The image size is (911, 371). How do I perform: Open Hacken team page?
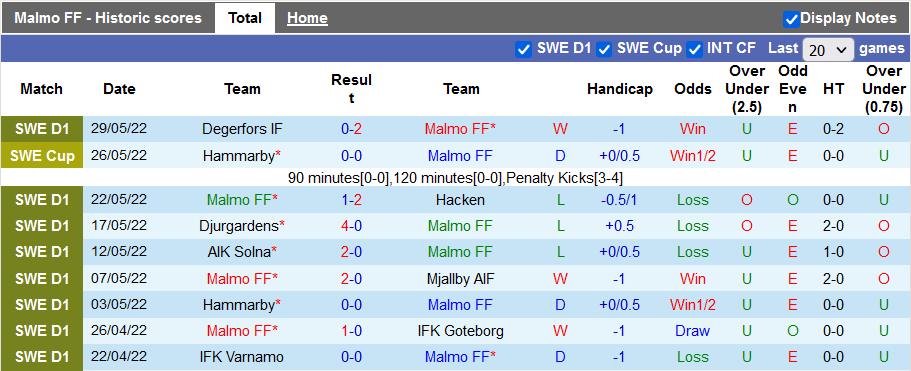pyautogui.click(x=460, y=200)
